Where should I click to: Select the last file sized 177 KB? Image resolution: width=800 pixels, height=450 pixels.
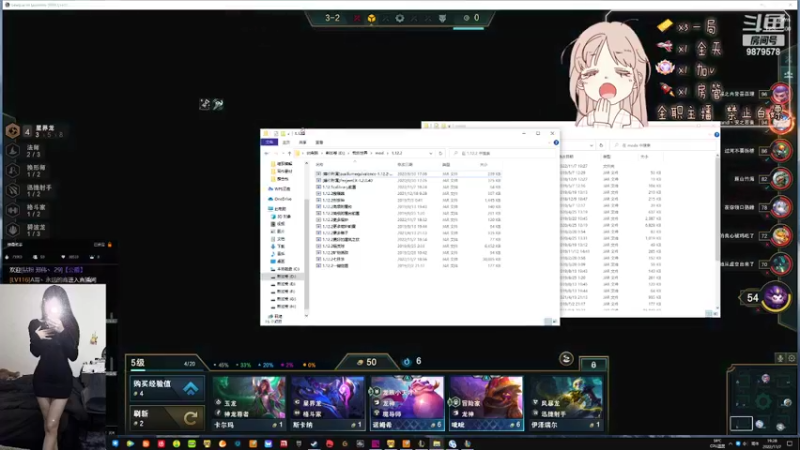(408, 266)
